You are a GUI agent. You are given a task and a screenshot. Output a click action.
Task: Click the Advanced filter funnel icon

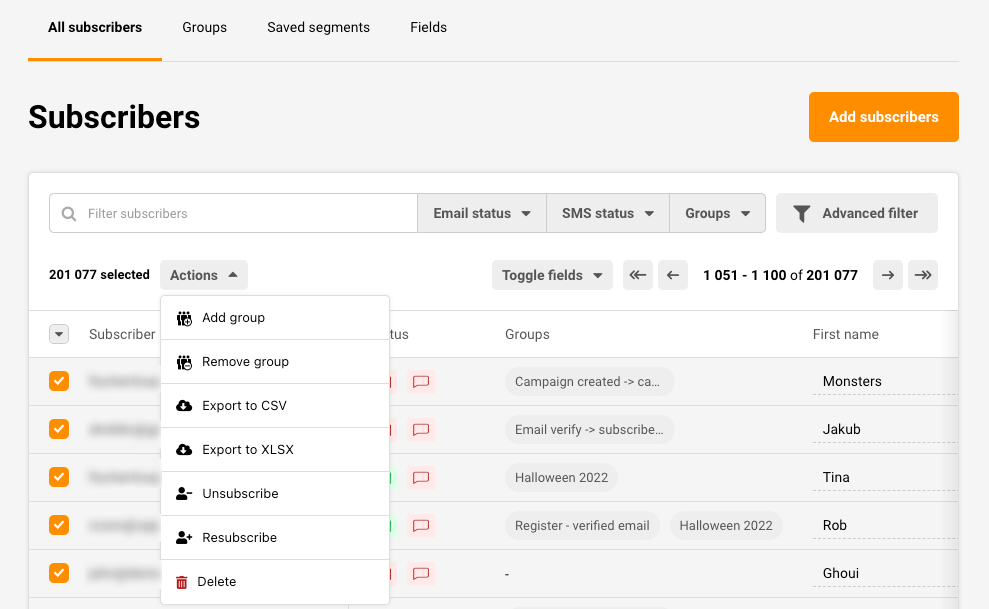[802, 213]
